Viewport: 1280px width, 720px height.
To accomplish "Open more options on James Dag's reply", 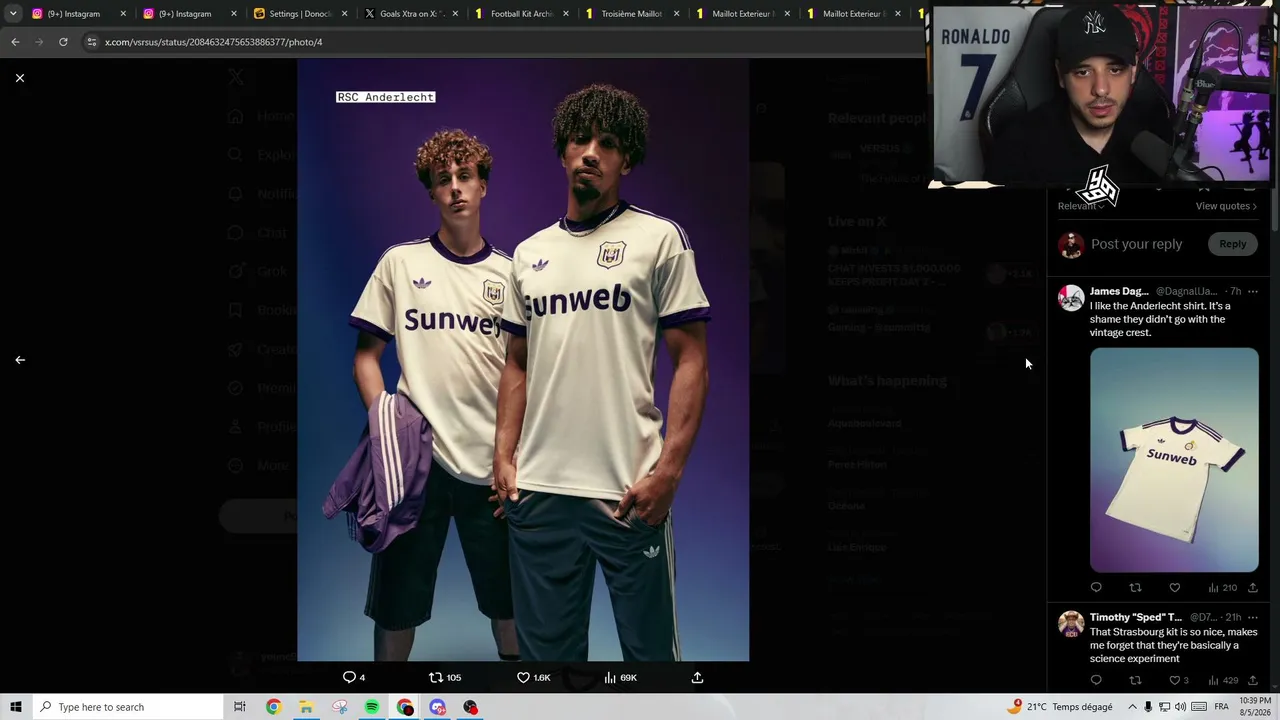I will [x=1252, y=291].
